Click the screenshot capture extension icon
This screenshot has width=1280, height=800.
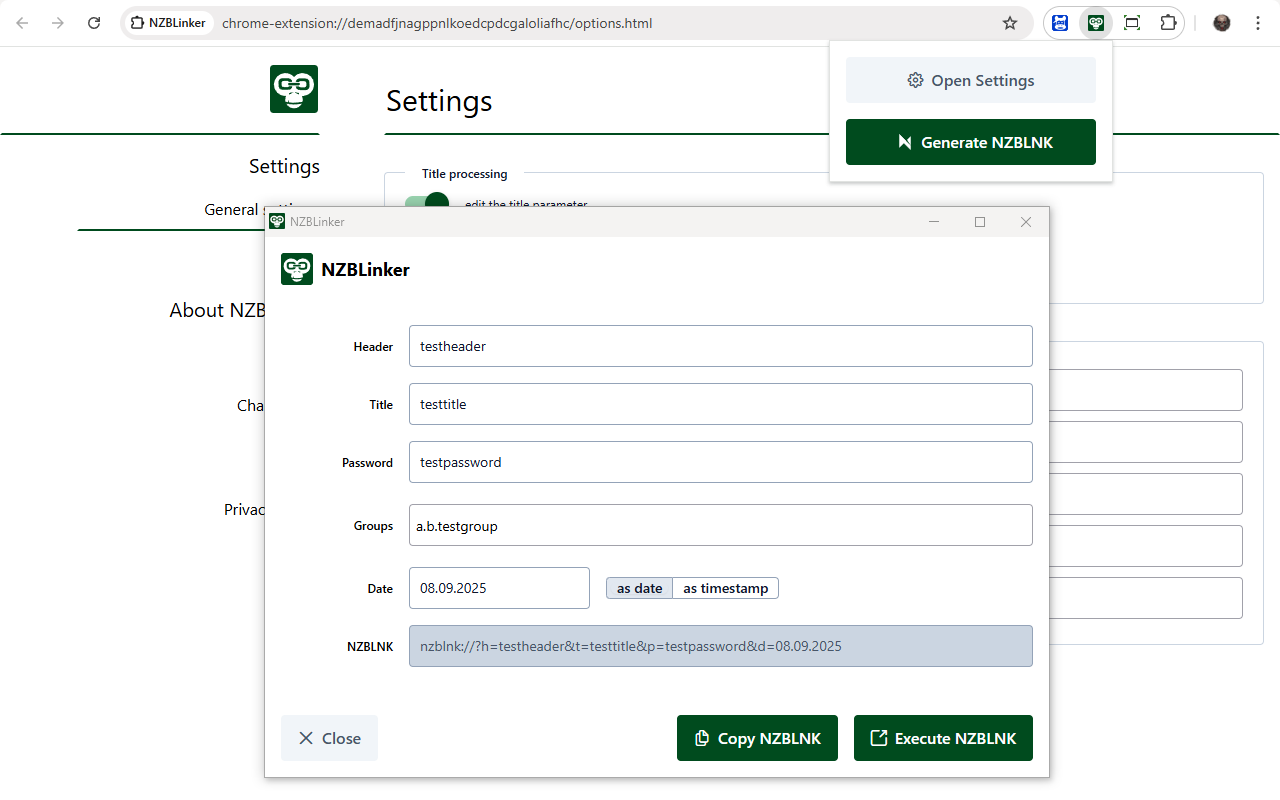(1132, 23)
